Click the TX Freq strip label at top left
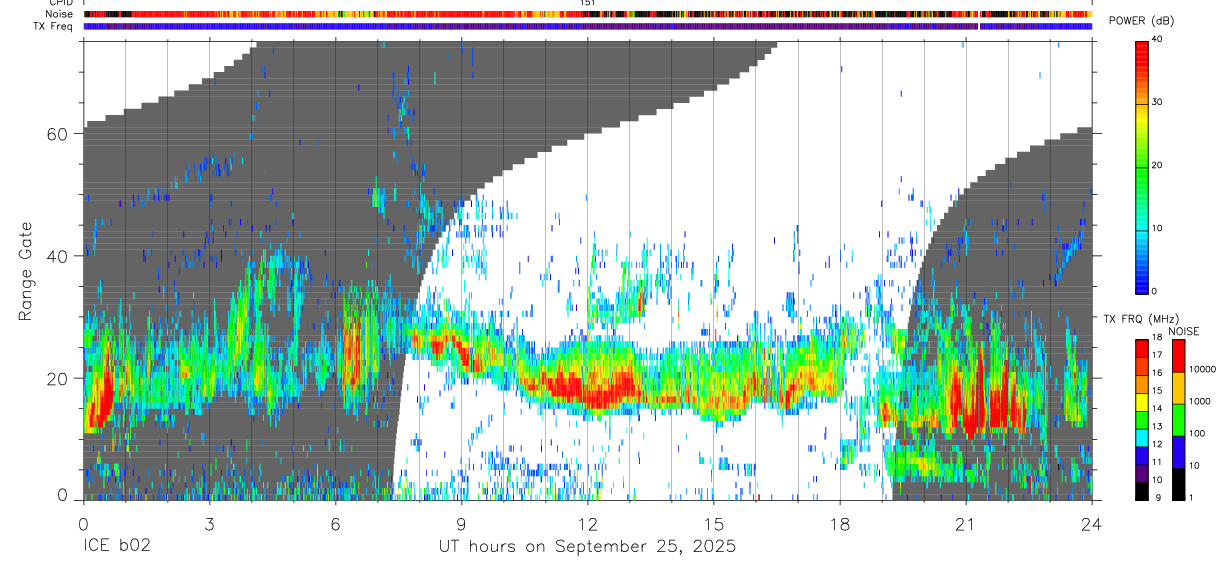 [x=54, y=26]
